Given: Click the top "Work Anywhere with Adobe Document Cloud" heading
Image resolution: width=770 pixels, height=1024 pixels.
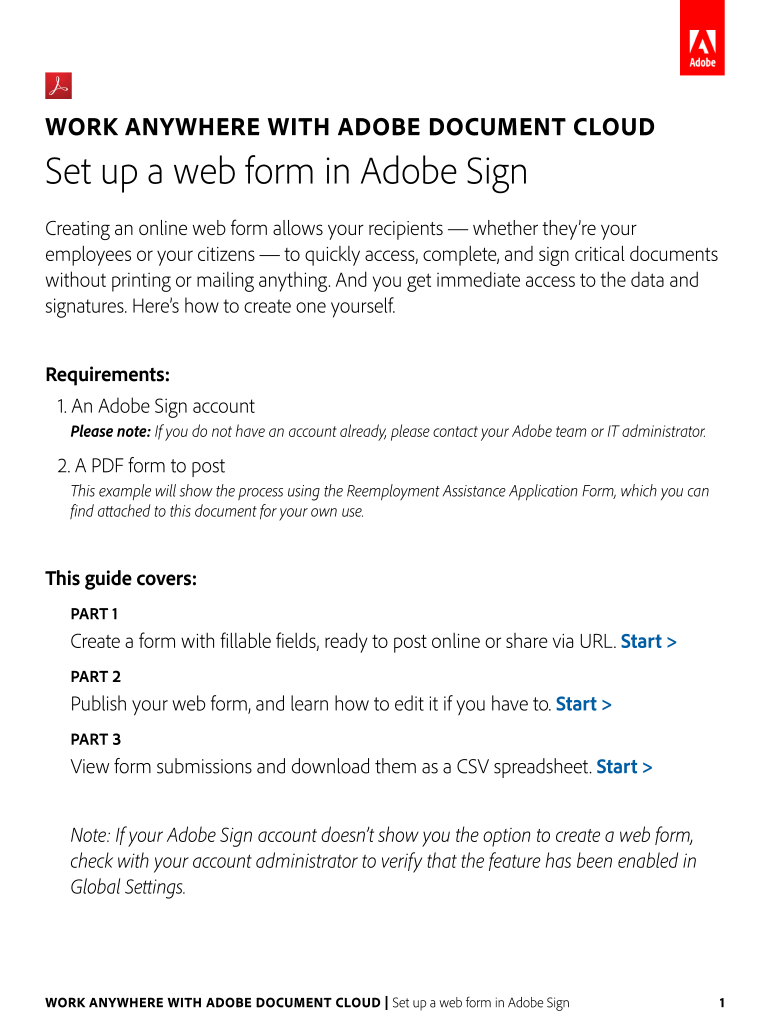Looking at the screenshot, I should pyautogui.click(x=350, y=127).
